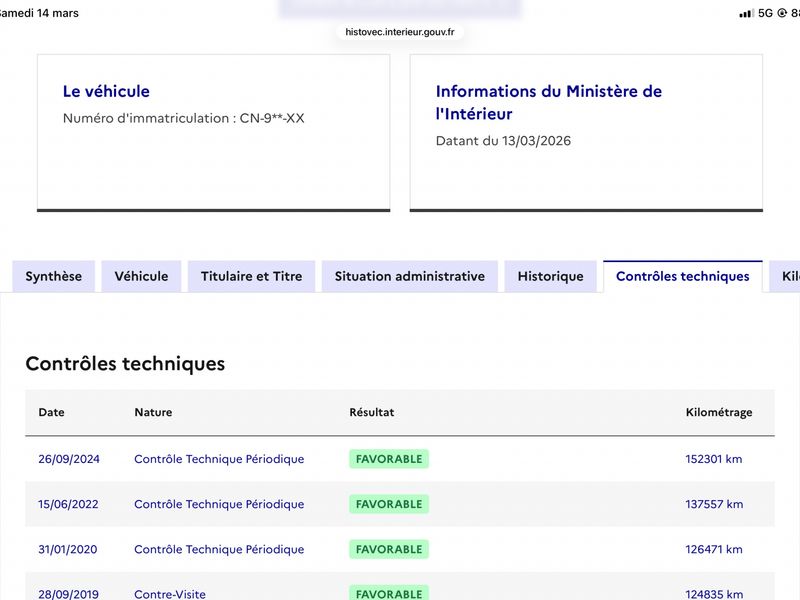800x600 pixels.
Task: Select the Résultat column header
Action: pos(372,412)
